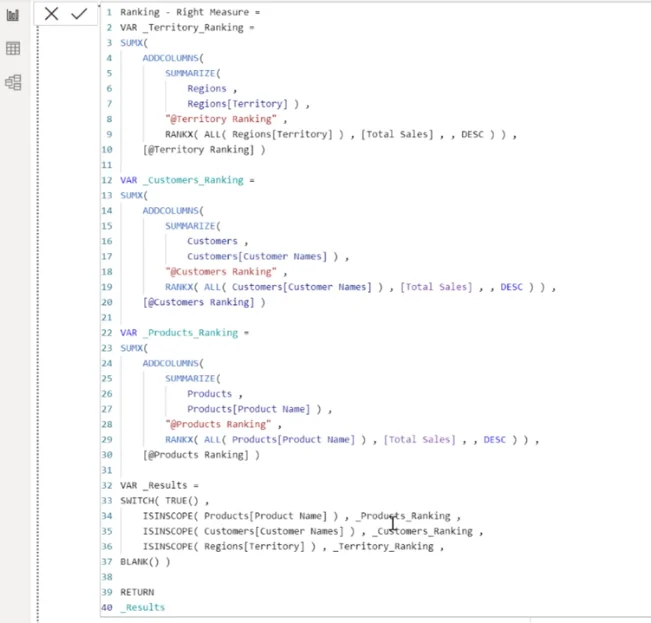Click DESC keyword on line 9
This screenshot has height=623, width=651.
click(x=472, y=134)
